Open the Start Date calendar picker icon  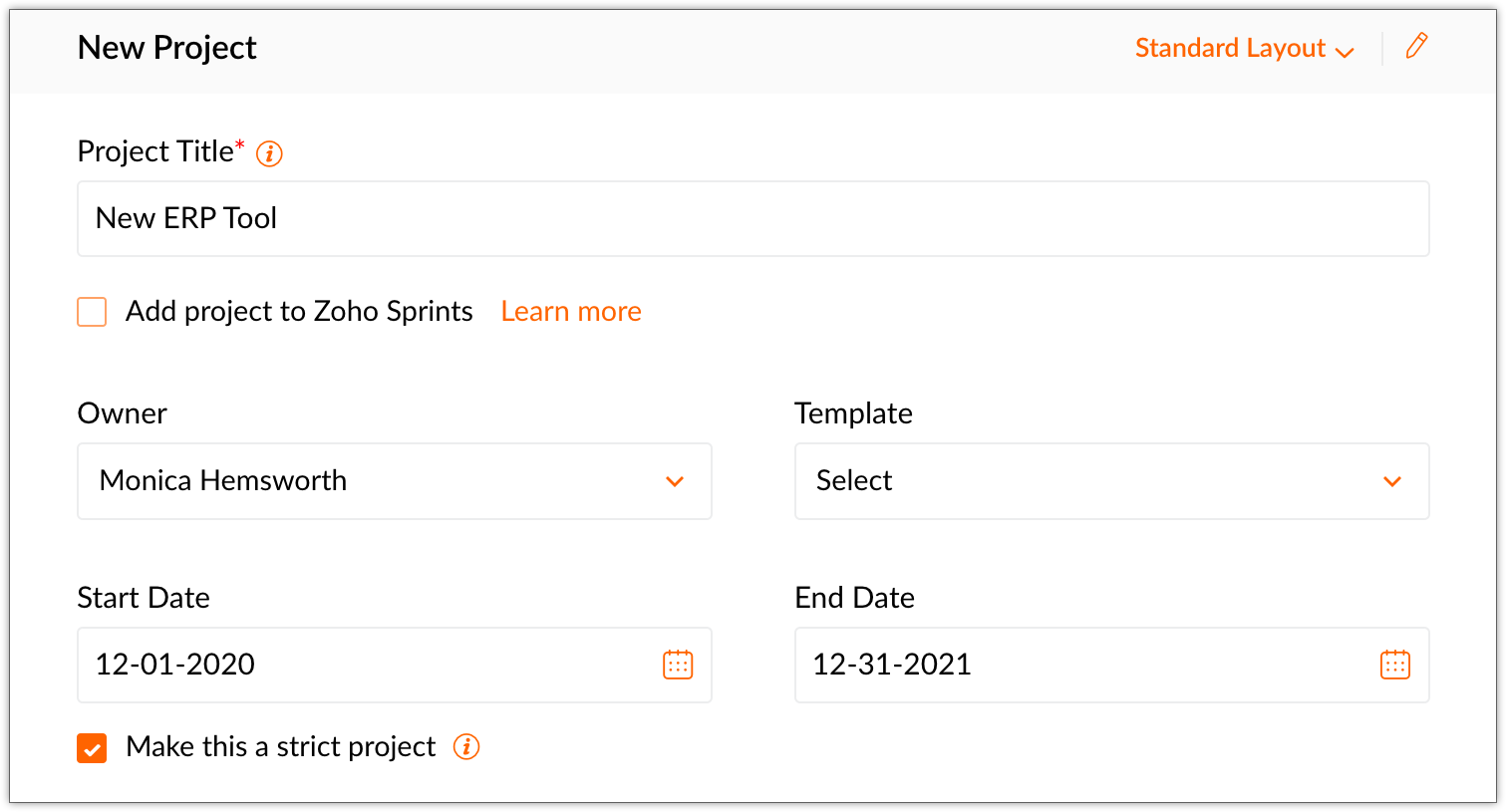tap(678, 665)
